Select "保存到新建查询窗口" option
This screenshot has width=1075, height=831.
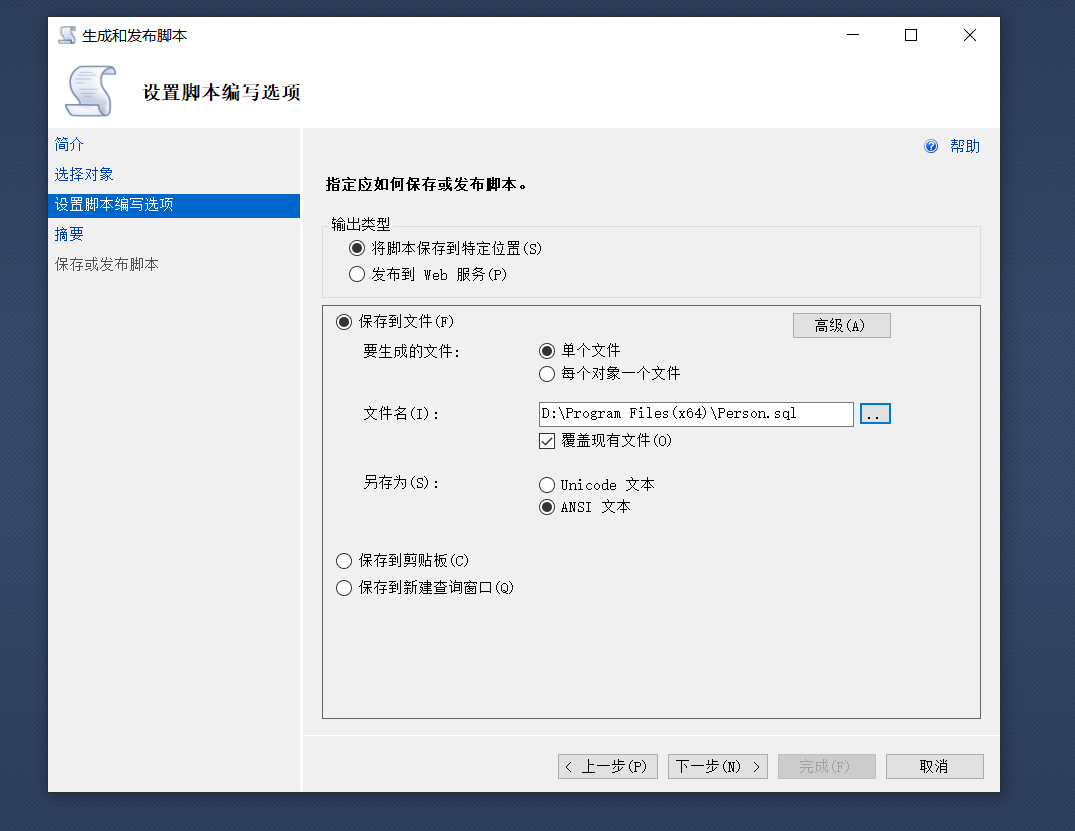click(x=344, y=588)
